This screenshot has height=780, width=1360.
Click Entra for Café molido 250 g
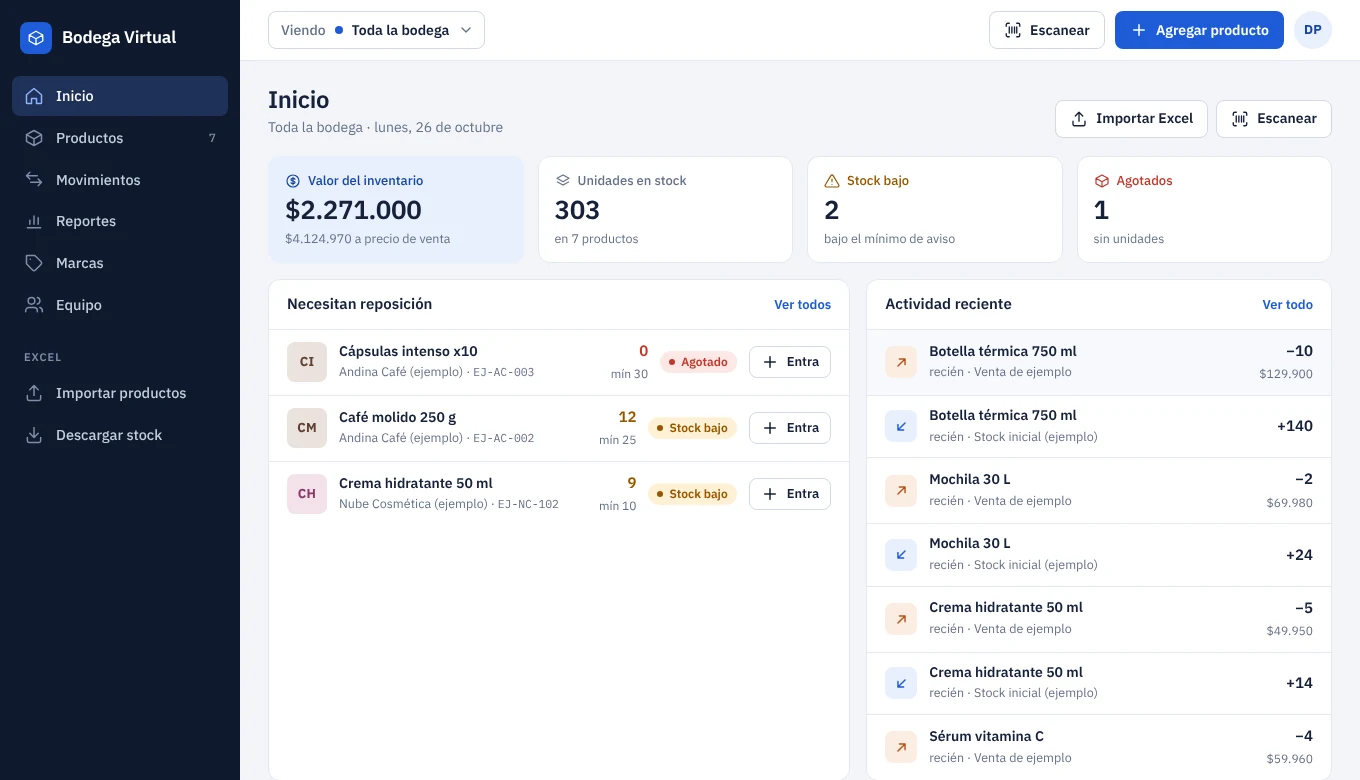[790, 428]
